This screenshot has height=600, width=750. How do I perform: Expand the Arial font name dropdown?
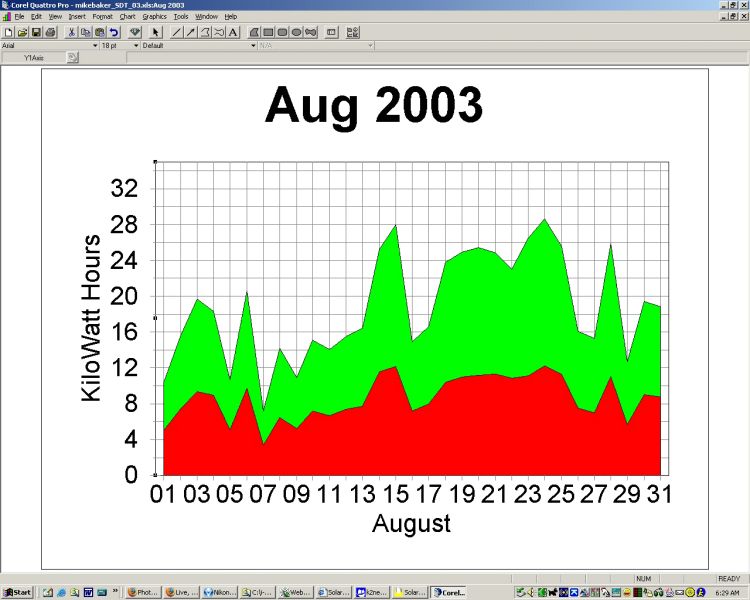pyautogui.click(x=95, y=45)
